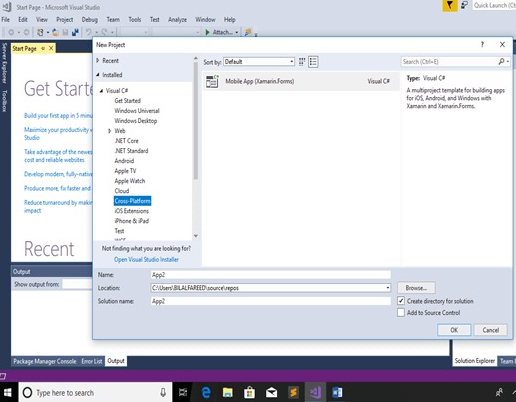
Task: Open the Attach button dropdown arrow
Action: (237, 32)
